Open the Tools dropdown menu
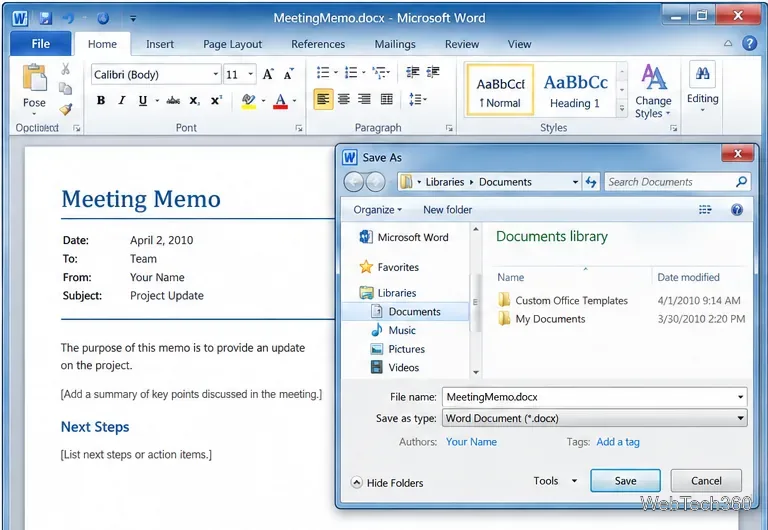This screenshot has width=768, height=530. coord(555,481)
